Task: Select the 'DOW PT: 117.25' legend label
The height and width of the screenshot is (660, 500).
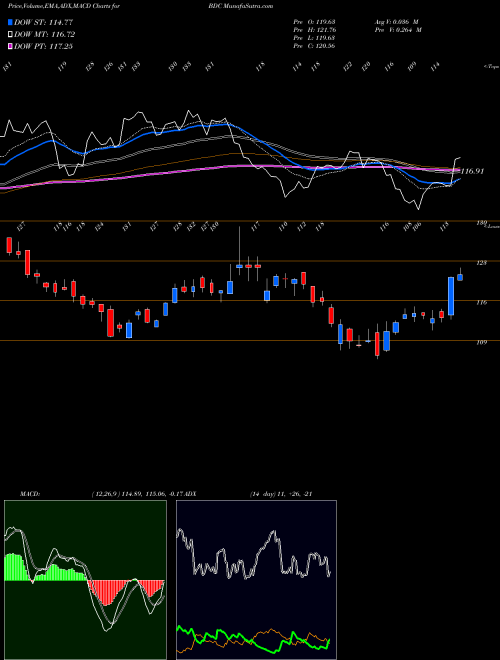Action: tap(43, 46)
